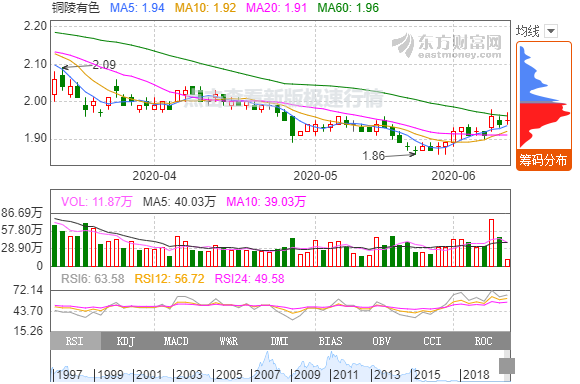
Task: Jump to 2003 on the history timeline
Action: pyautogui.click(x=189, y=375)
